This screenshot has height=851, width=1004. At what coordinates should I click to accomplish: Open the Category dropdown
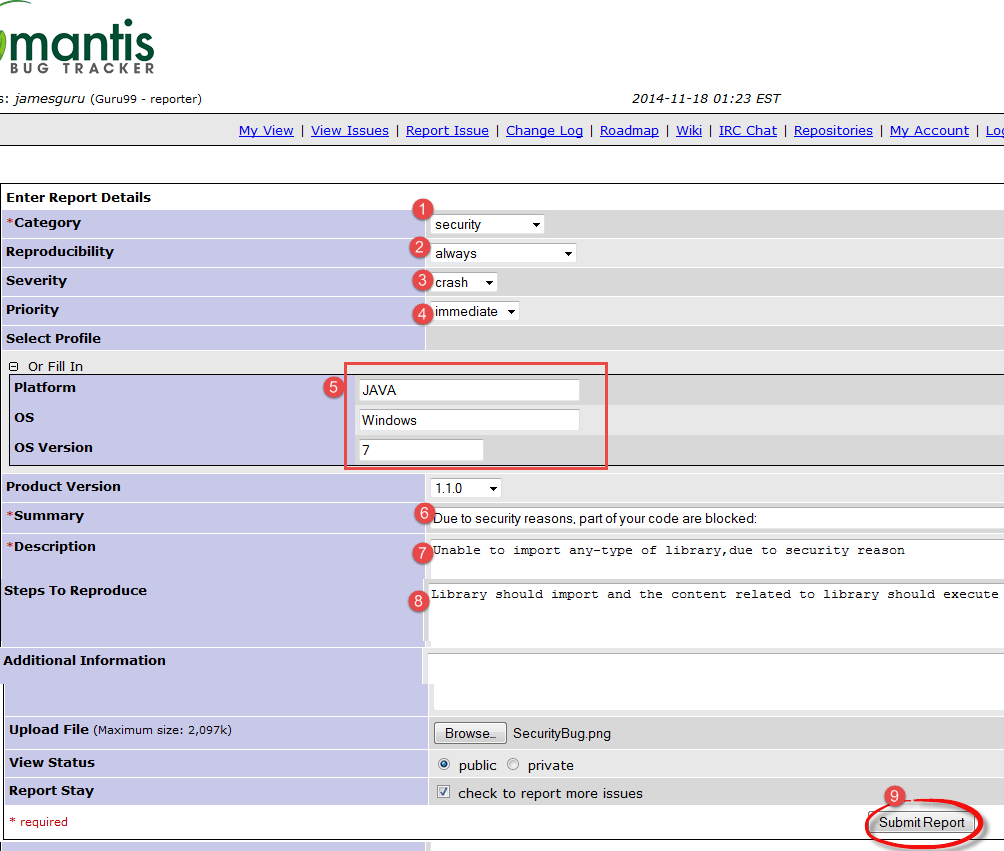tap(488, 225)
